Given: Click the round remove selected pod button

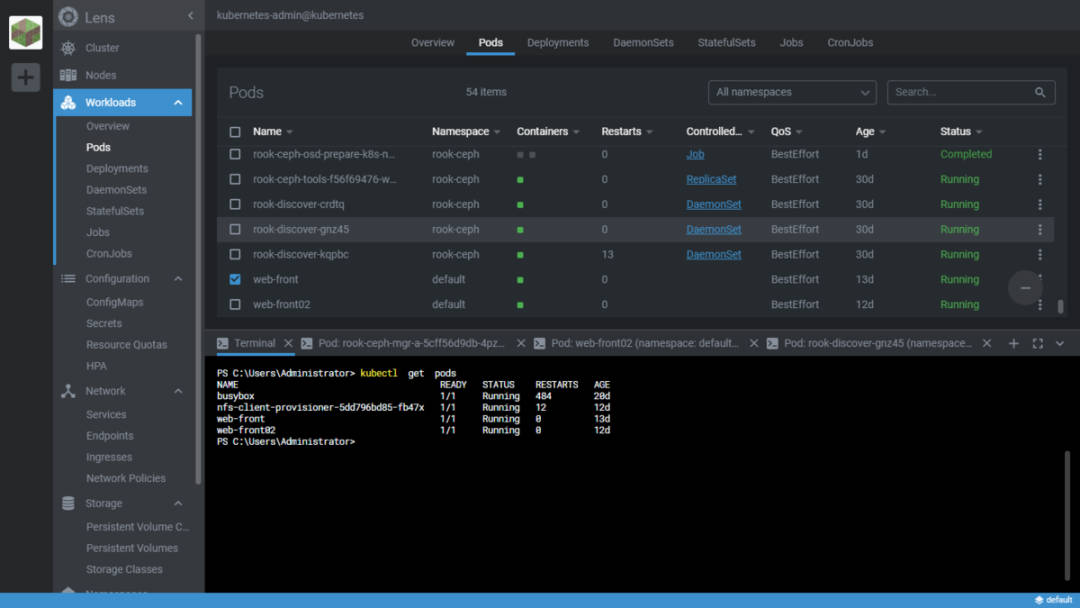Looking at the screenshot, I should (x=1025, y=288).
